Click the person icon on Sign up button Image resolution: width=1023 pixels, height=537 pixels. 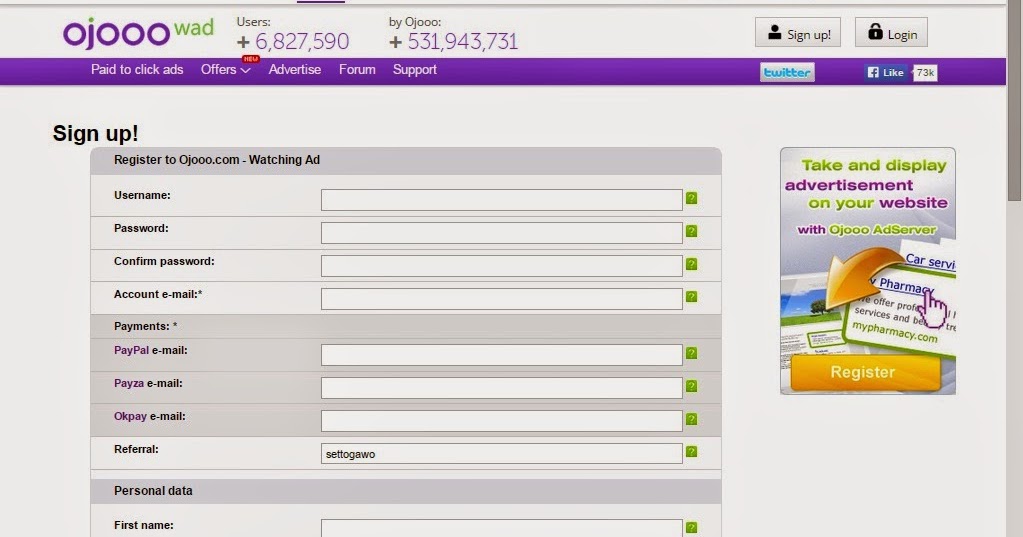coord(774,32)
